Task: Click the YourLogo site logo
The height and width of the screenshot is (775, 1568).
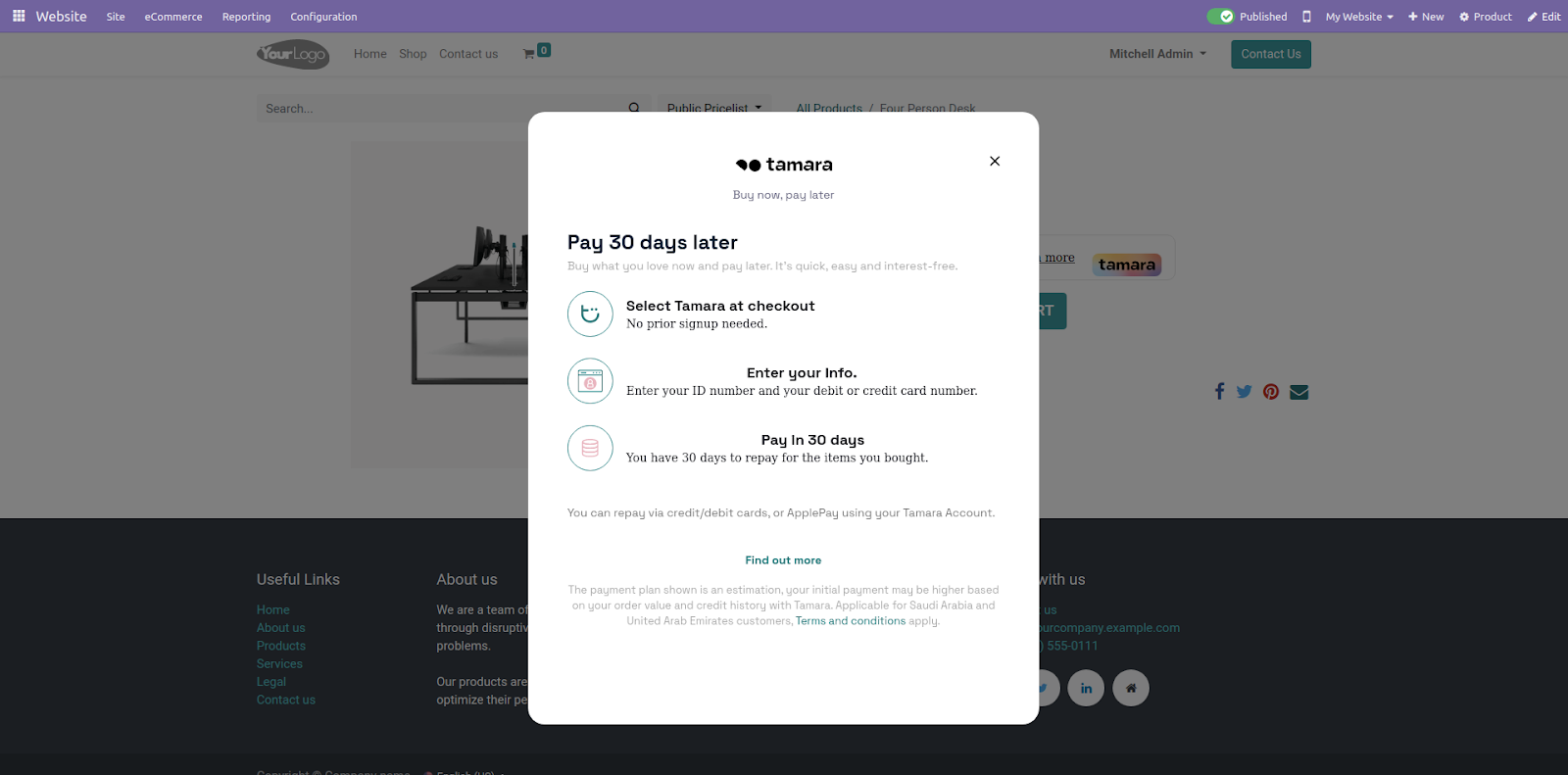Action: click(x=293, y=54)
